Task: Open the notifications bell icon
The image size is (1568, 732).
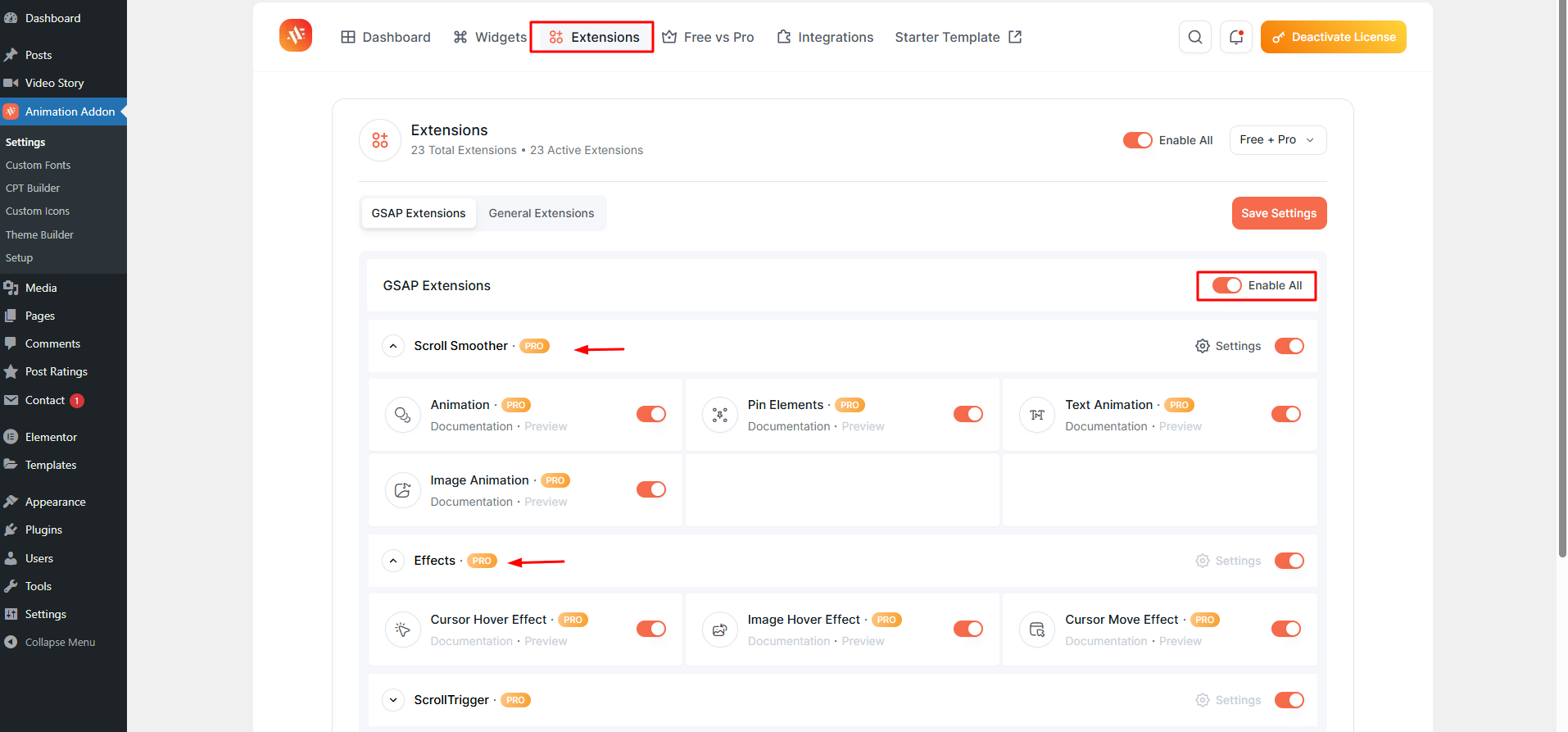Action: point(1236,37)
